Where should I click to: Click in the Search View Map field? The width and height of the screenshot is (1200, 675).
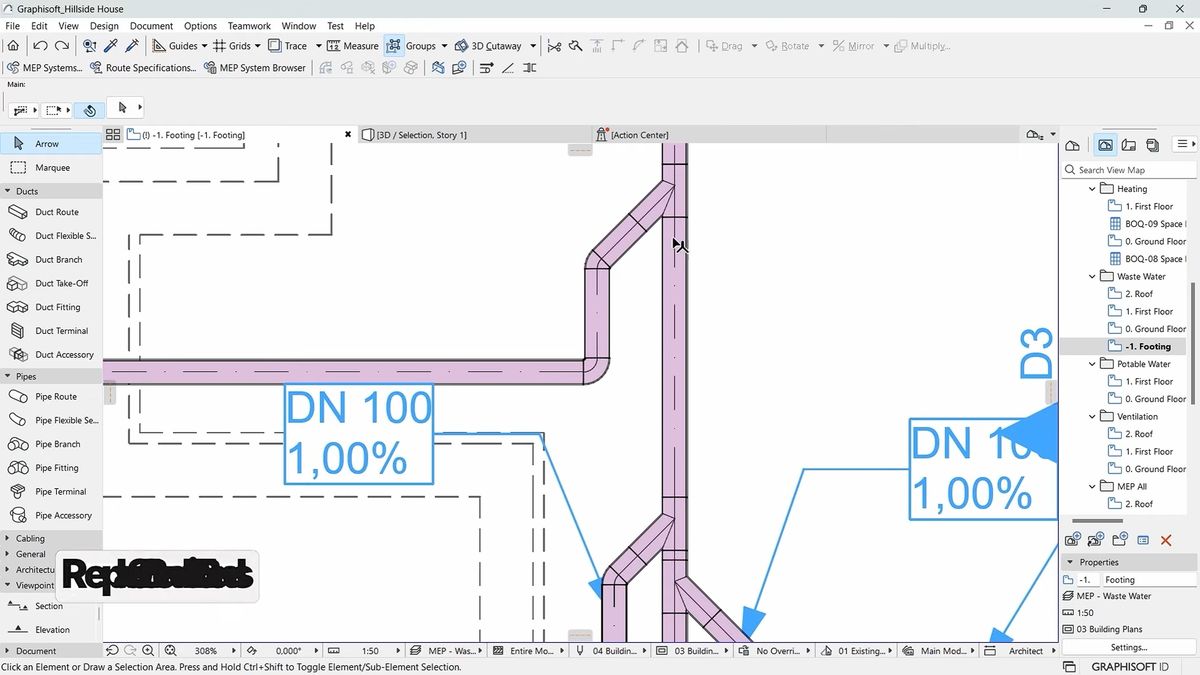1128,169
